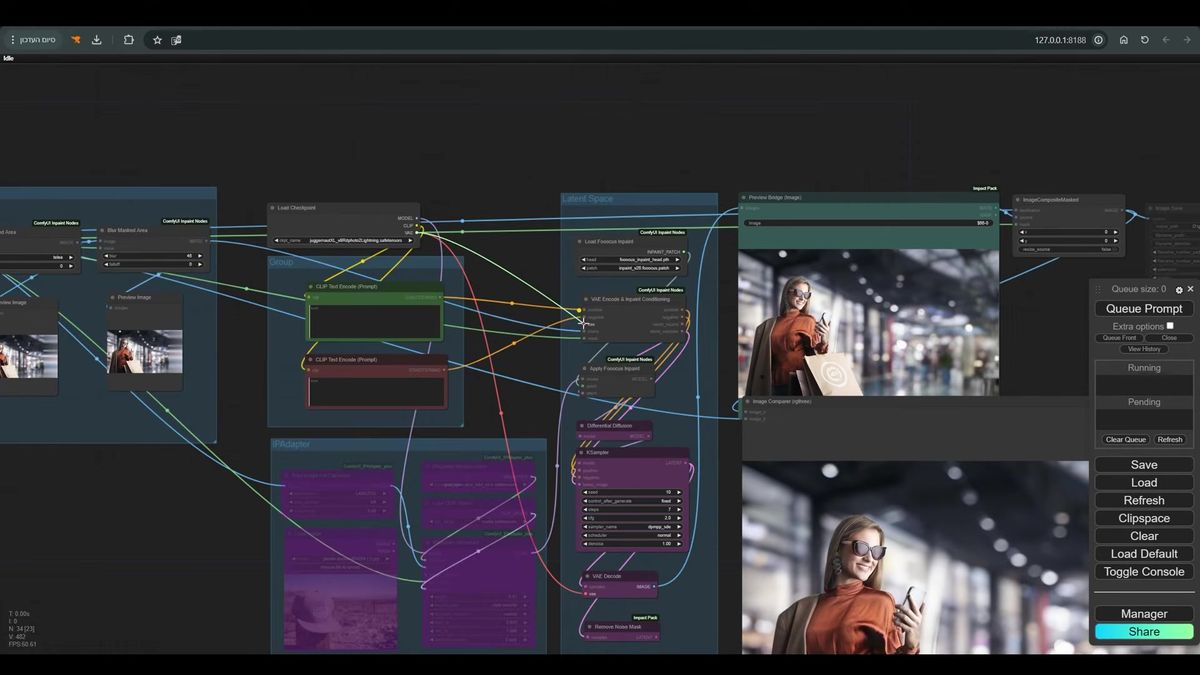Bookmark the page with the star icon

pyautogui.click(x=157, y=40)
